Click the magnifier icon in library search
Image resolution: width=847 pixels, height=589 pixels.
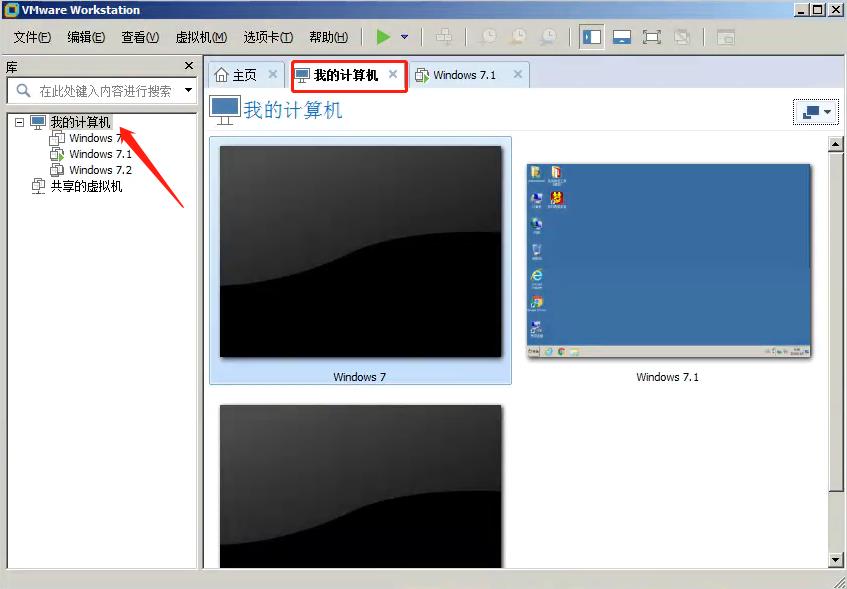tap(23, 90)
